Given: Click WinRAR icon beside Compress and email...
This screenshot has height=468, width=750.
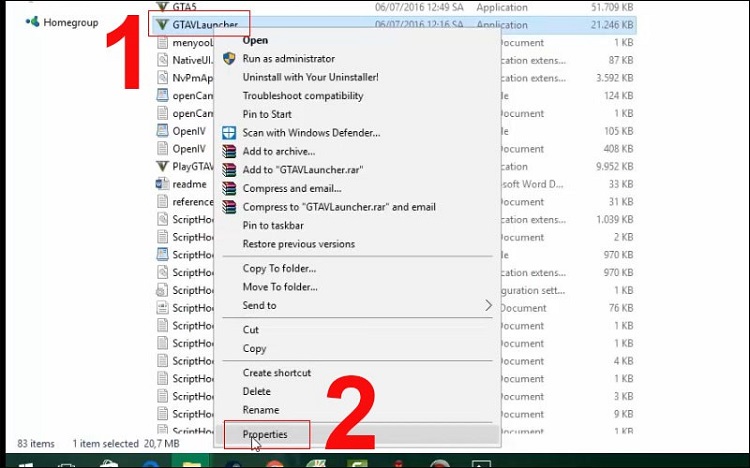Looking at the screenshot, I should pos(229,189).
